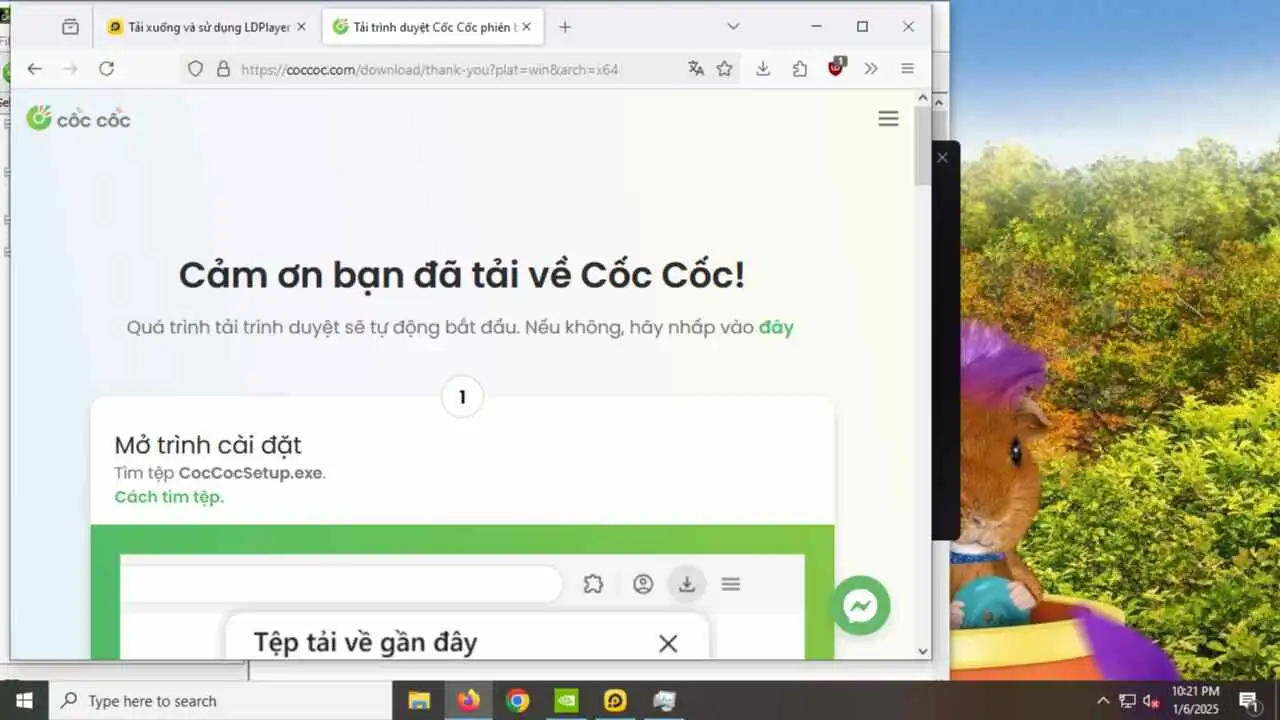Screen dimensions: 1280x720
Task: Open the Firefox downloads panel
Action: point(763,69)
